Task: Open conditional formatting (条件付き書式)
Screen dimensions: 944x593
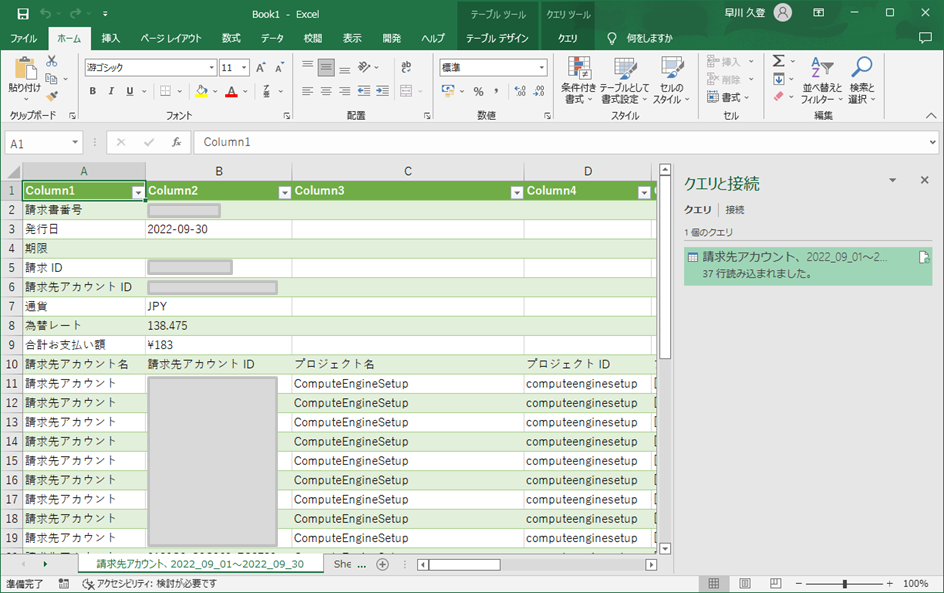Action: pos(579,81)
